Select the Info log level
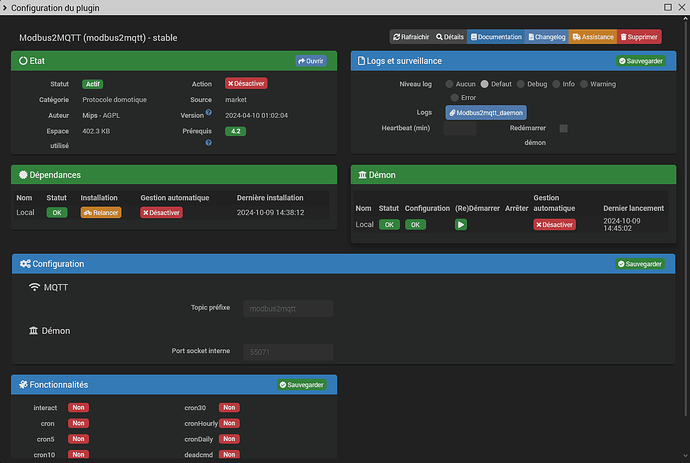Screen dimensions: 690x463 pyautogui.click(x=556, y=84)
